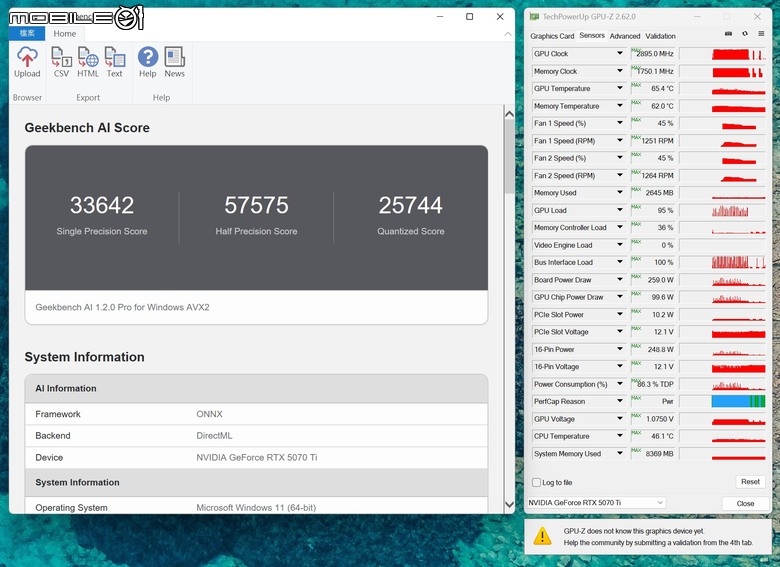
Task: Click the 259.0 W Board Power value
Action: pos(661,280)
